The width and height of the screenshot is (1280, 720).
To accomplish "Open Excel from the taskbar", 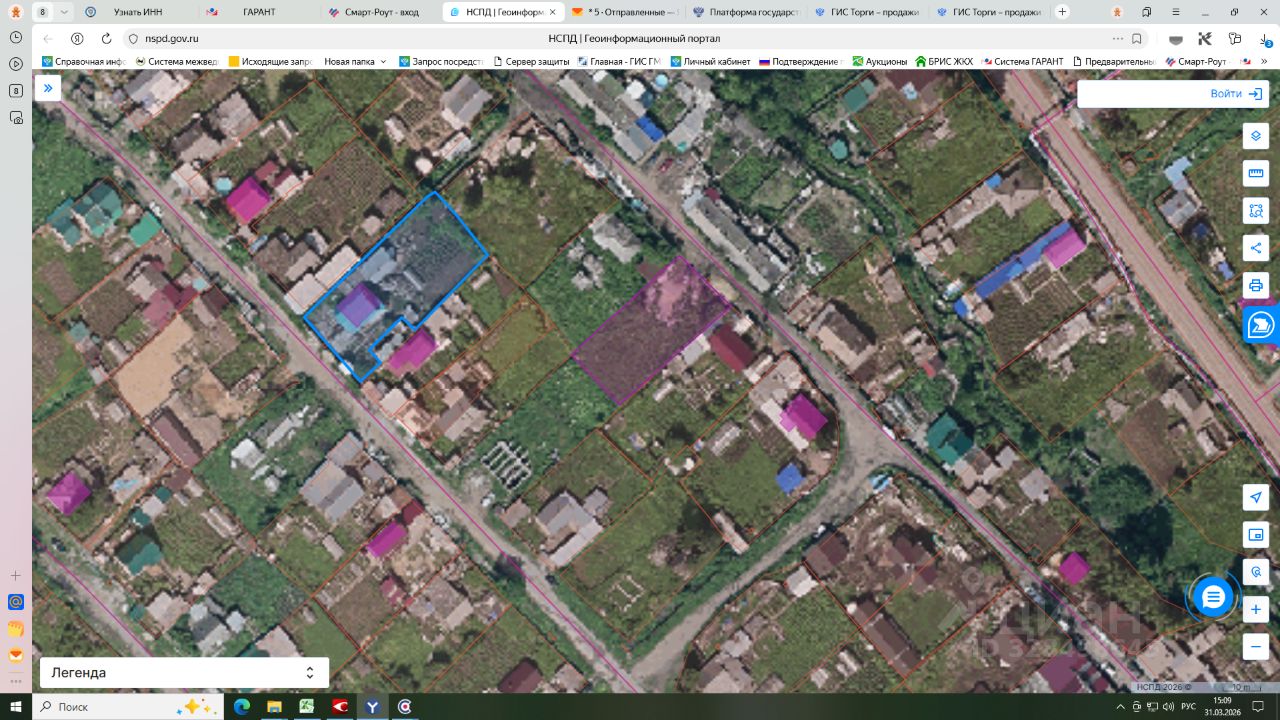I will (x=306, y=707).
